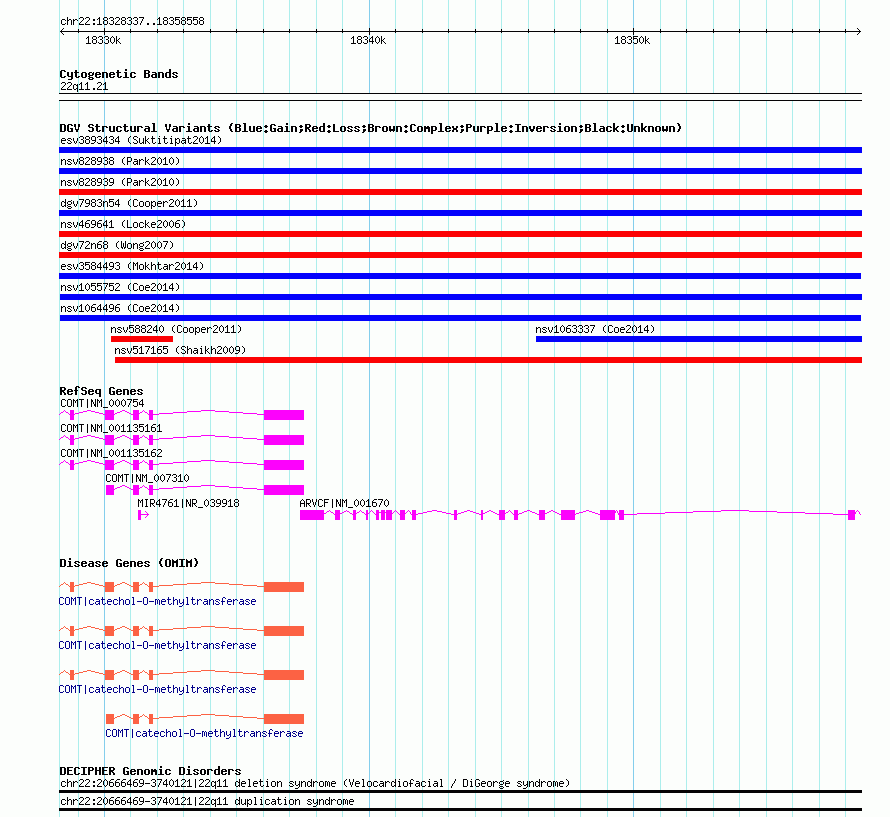Click the last exon of COMT|NM_007310 transcript
The width and height of the screenshot is (890, 817).
(284, 490)
